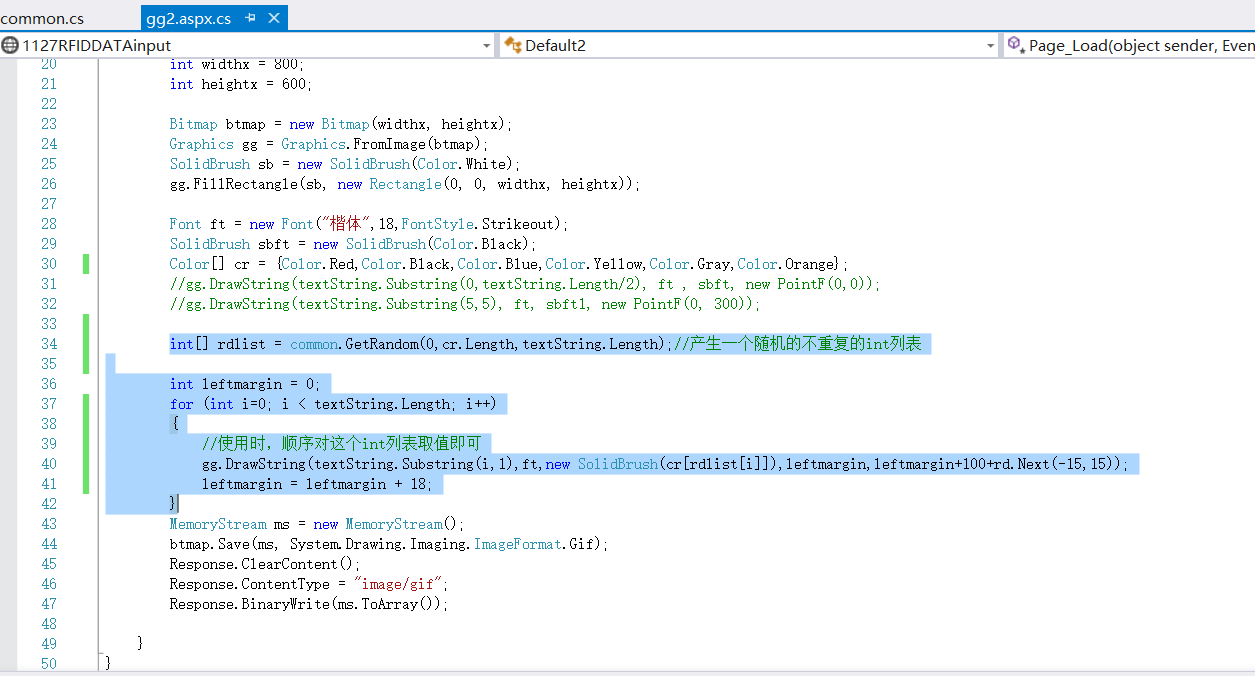Switch to the common.cs tab
This screenshot has width=1255, height=676.
[x=42, y=18]
